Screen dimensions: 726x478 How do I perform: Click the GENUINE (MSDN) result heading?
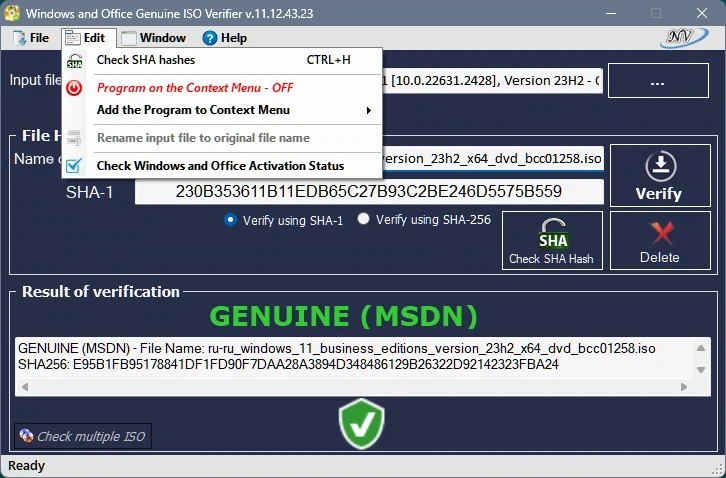tap(344, 316)
